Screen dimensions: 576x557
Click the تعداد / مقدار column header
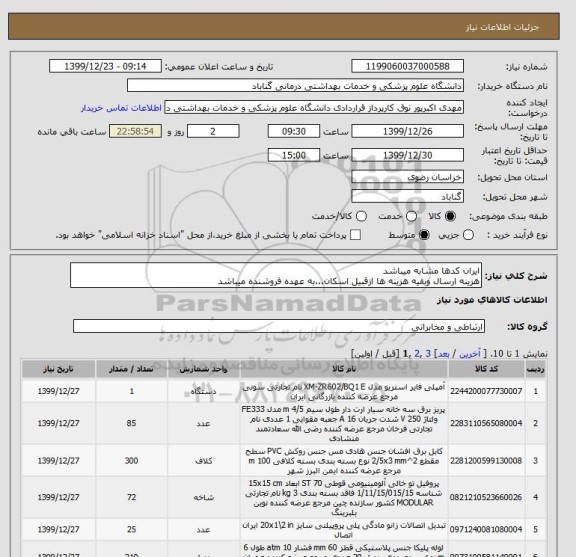(x=132, y=369)
